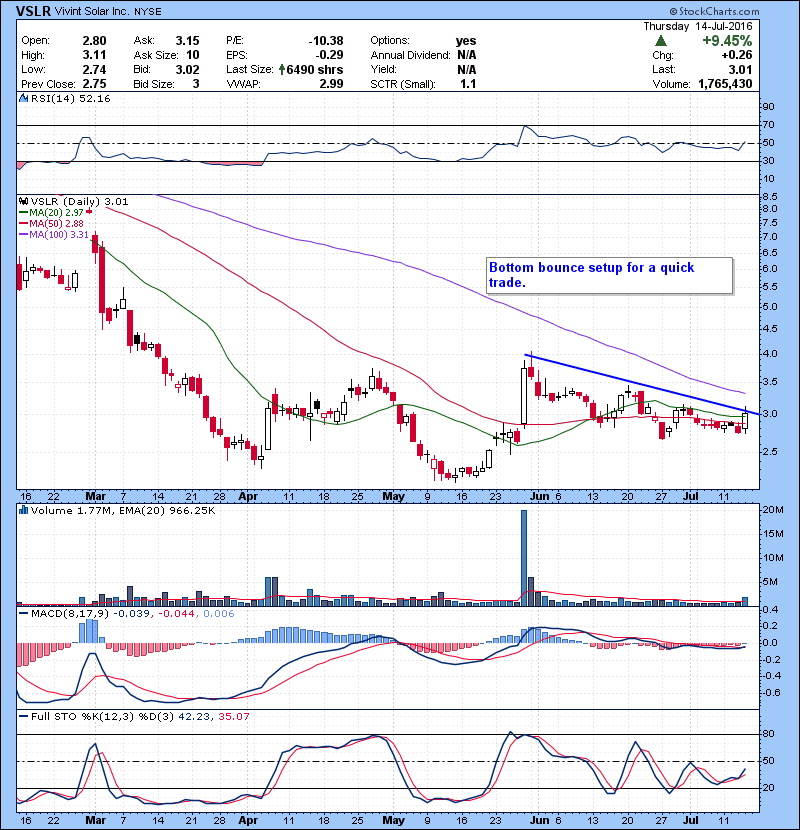Click the Bid Size value 3
Image resolution: width=800 pixels, height=830 pixels.
pos(196,84)
